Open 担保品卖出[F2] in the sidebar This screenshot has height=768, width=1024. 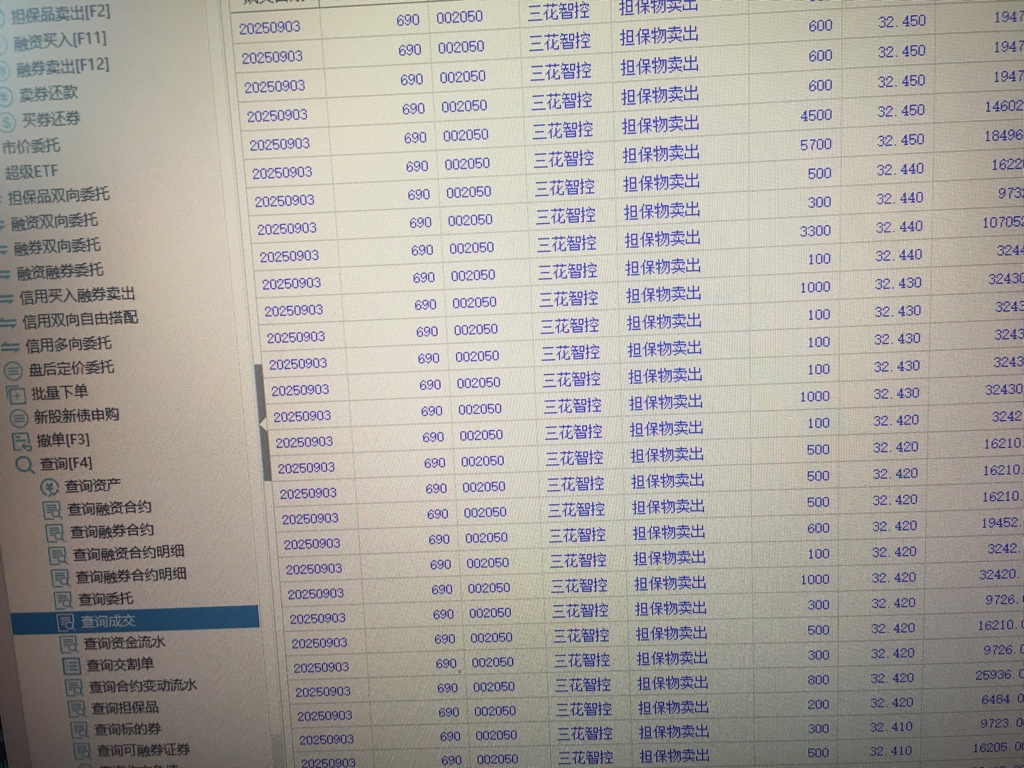click(x=60, y=12)
